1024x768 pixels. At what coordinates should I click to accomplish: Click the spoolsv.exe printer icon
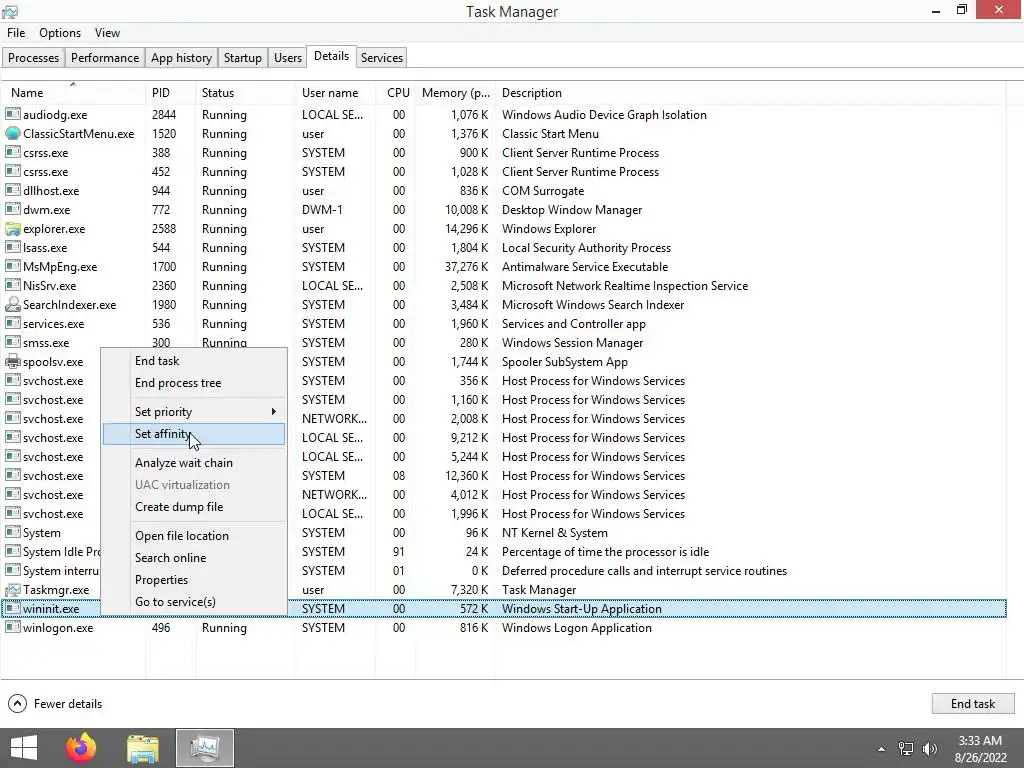12,361
